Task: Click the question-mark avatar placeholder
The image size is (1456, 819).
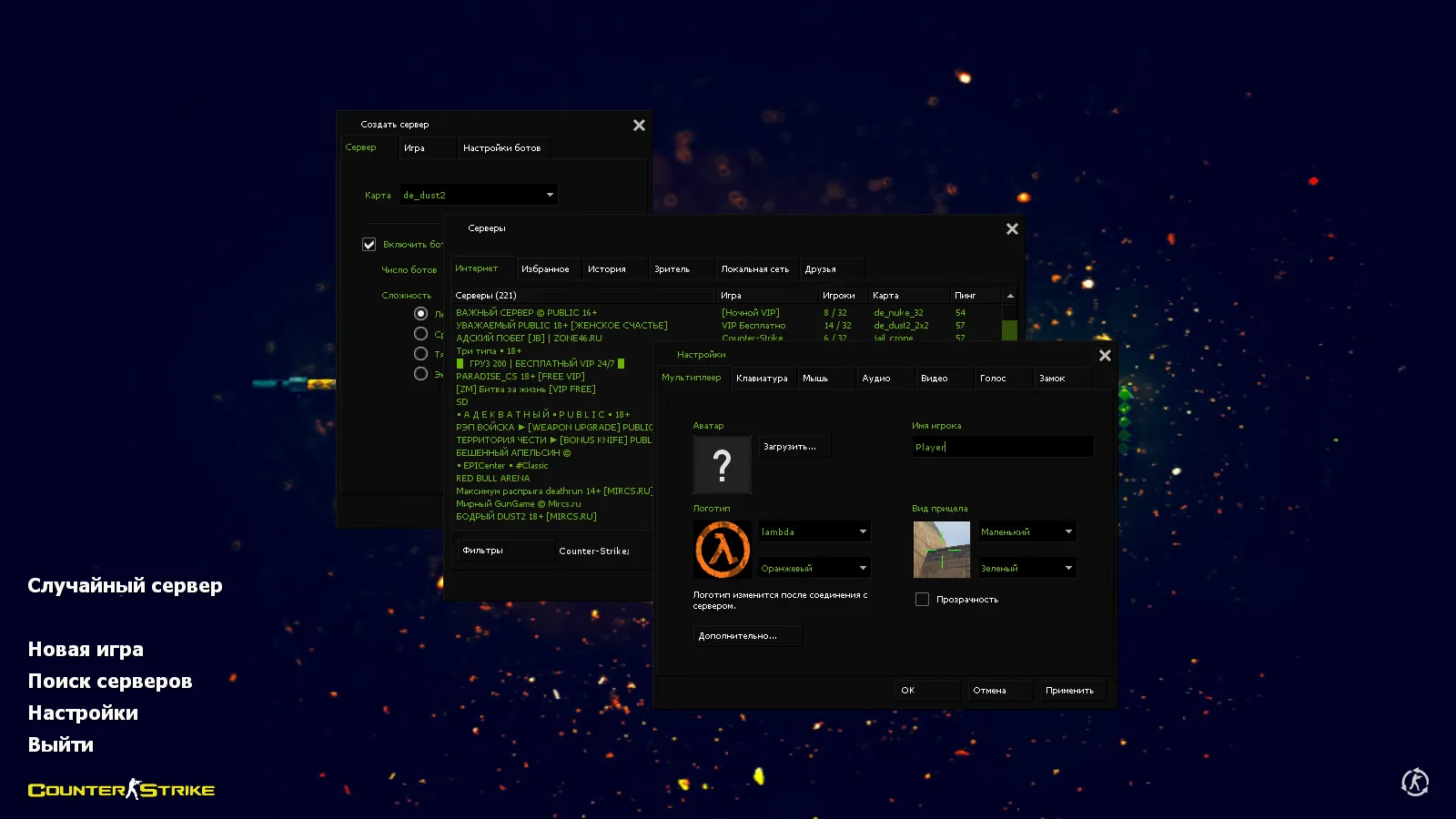Action: 722,464
